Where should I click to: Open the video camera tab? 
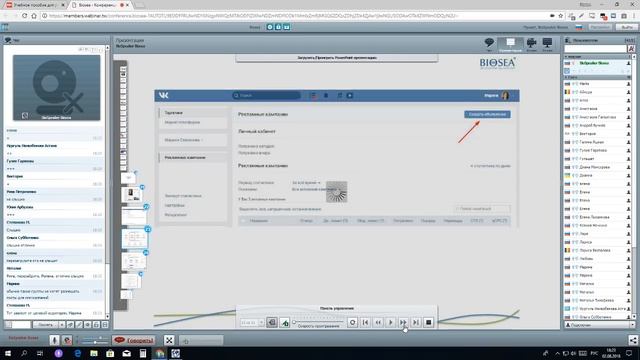coord(531,44)
